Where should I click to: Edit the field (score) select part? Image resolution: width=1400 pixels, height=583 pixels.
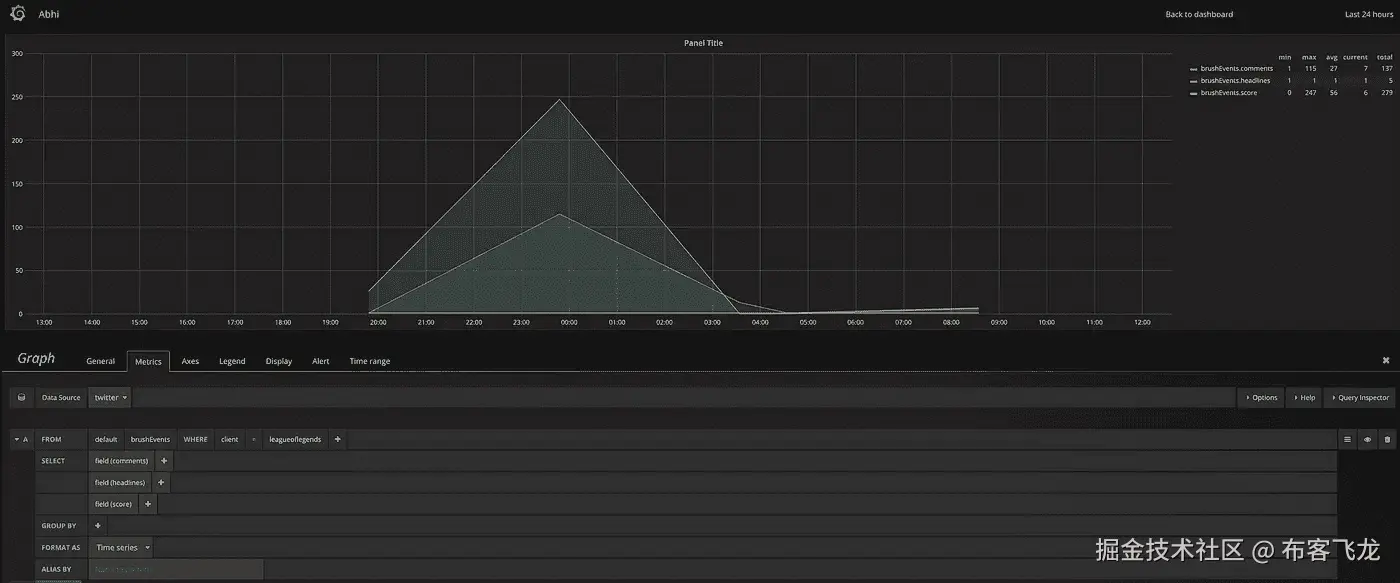tap(114, 504)
